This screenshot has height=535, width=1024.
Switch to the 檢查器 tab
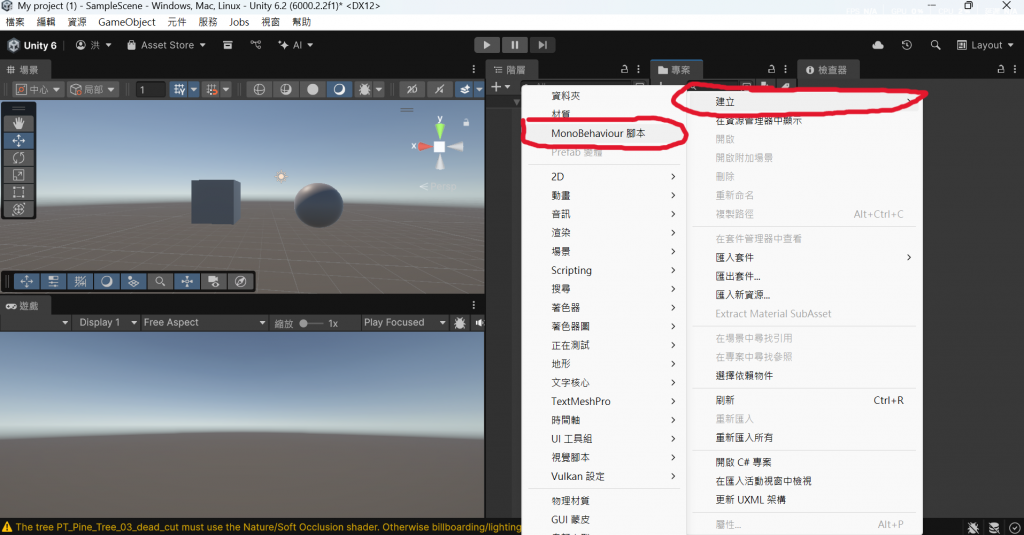[827, 70]
